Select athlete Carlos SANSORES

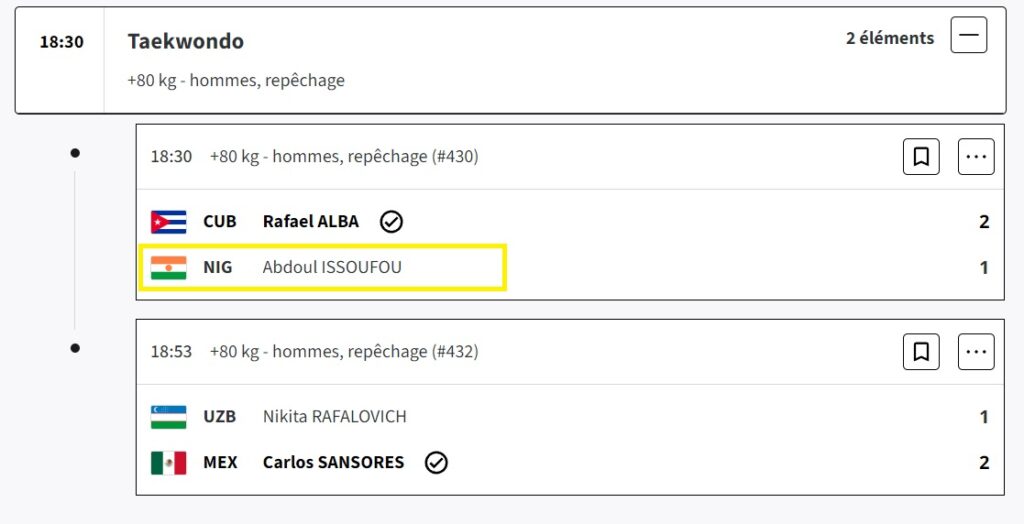click(333, 462)
